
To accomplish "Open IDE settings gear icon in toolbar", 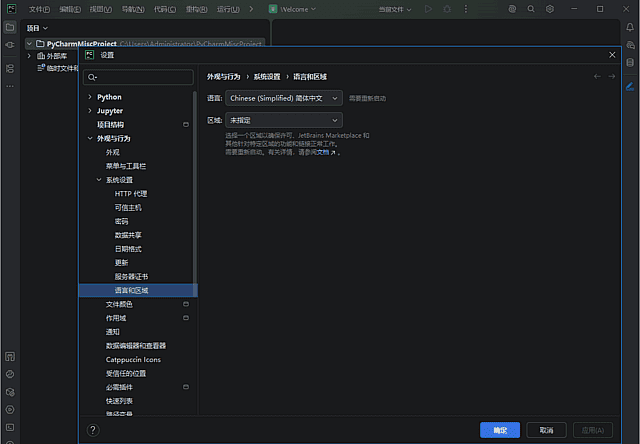I will [550, 9].
